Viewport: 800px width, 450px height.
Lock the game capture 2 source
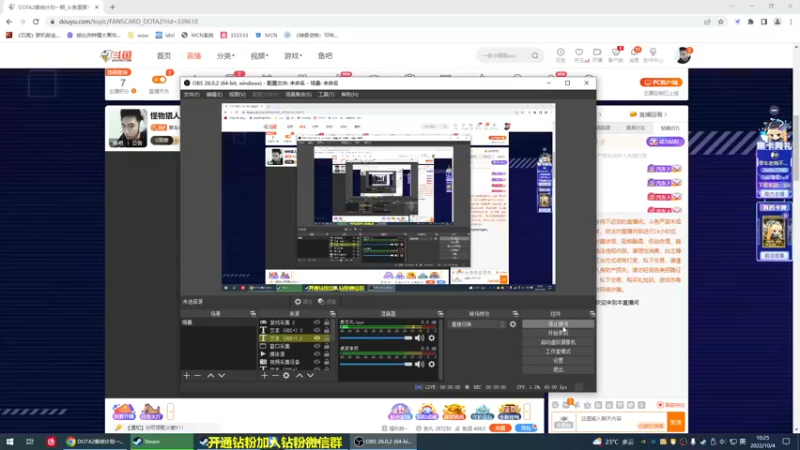click(x=327, y=322)
